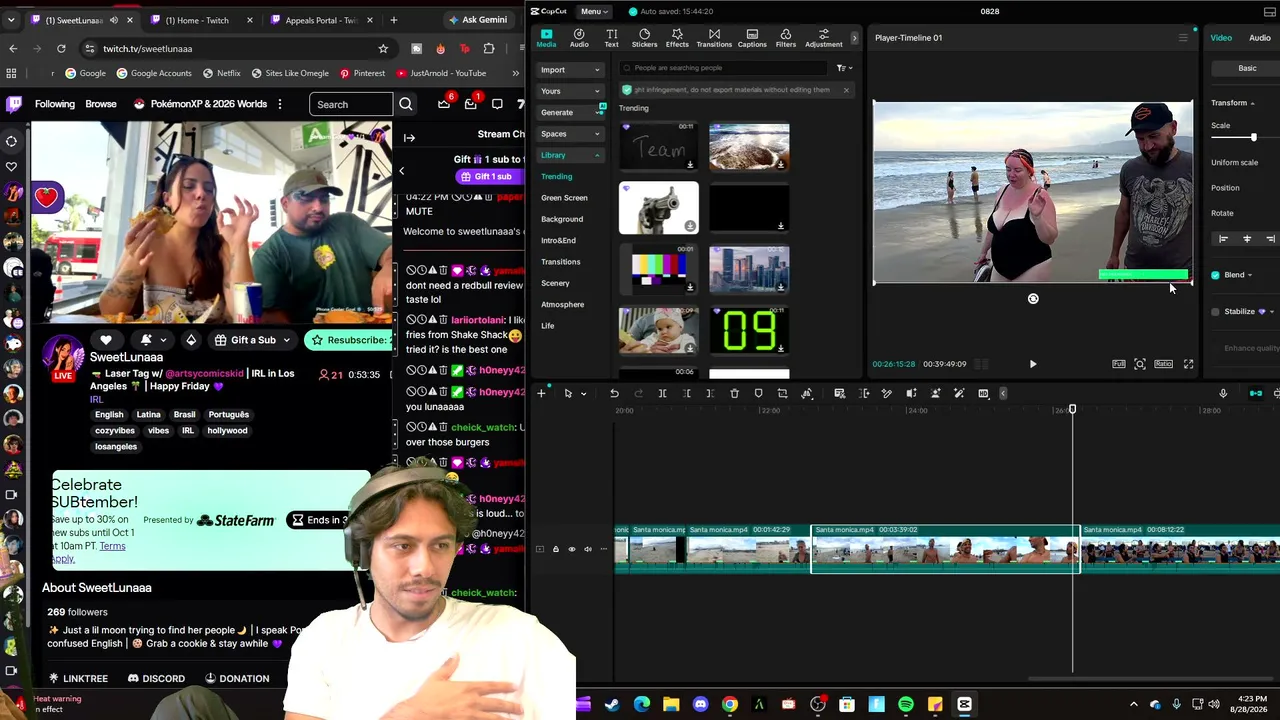Viewport: 1280px width, 720px height.
Task: Open the Text tool in CapCut
Action: point(611,38)
